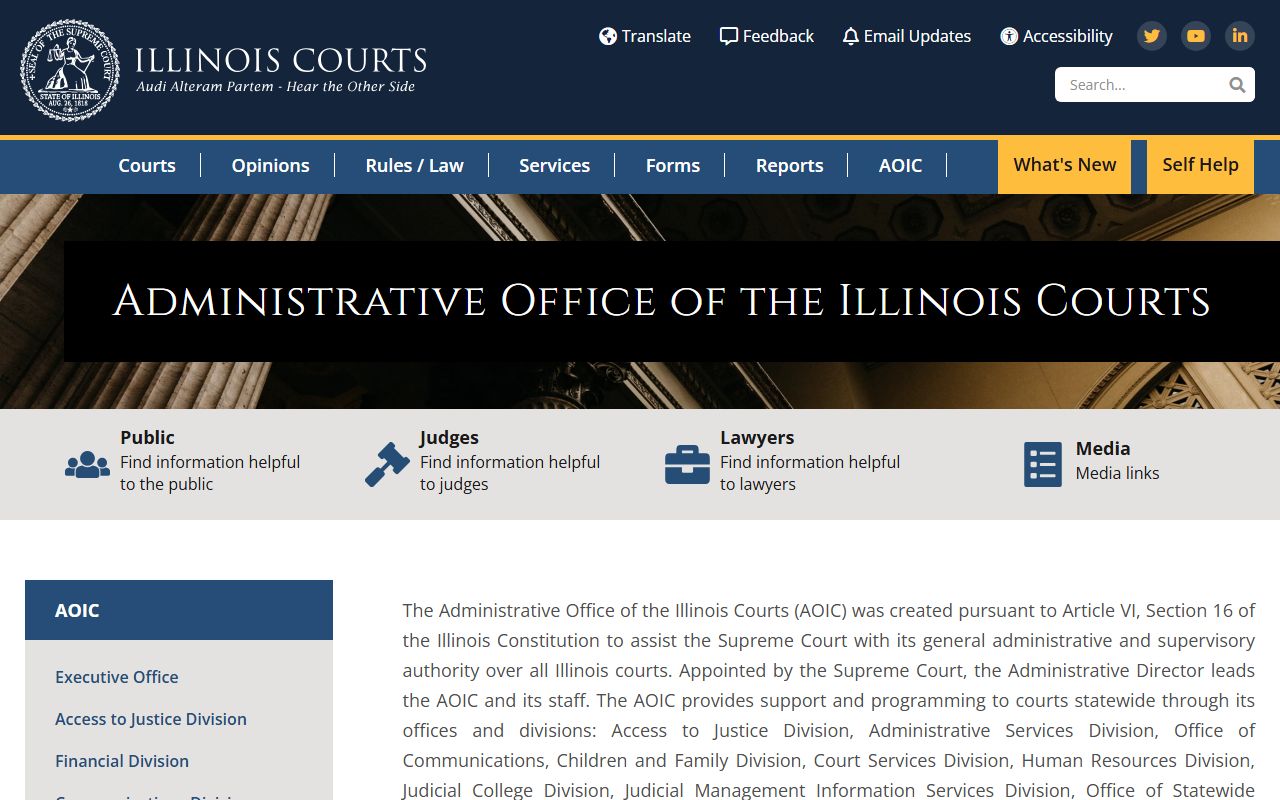Click the briefcase icon for Lawyers
The height and width of the screenshot is (800, 1280).
tap(687, 465)
